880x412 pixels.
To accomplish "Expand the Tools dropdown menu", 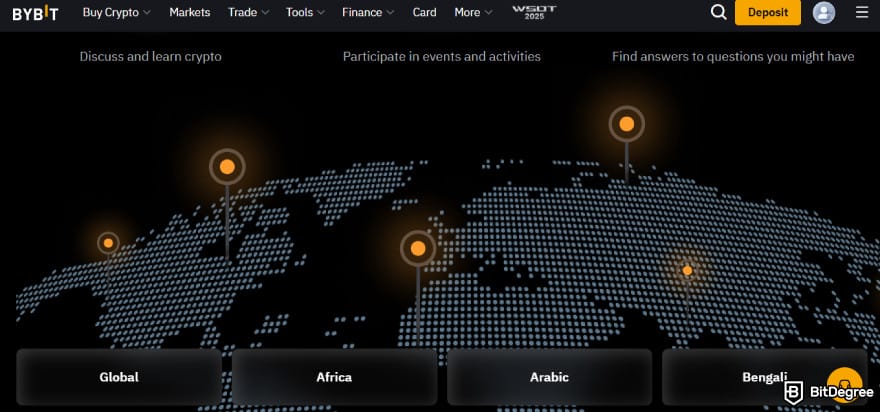I will (305, 12).
